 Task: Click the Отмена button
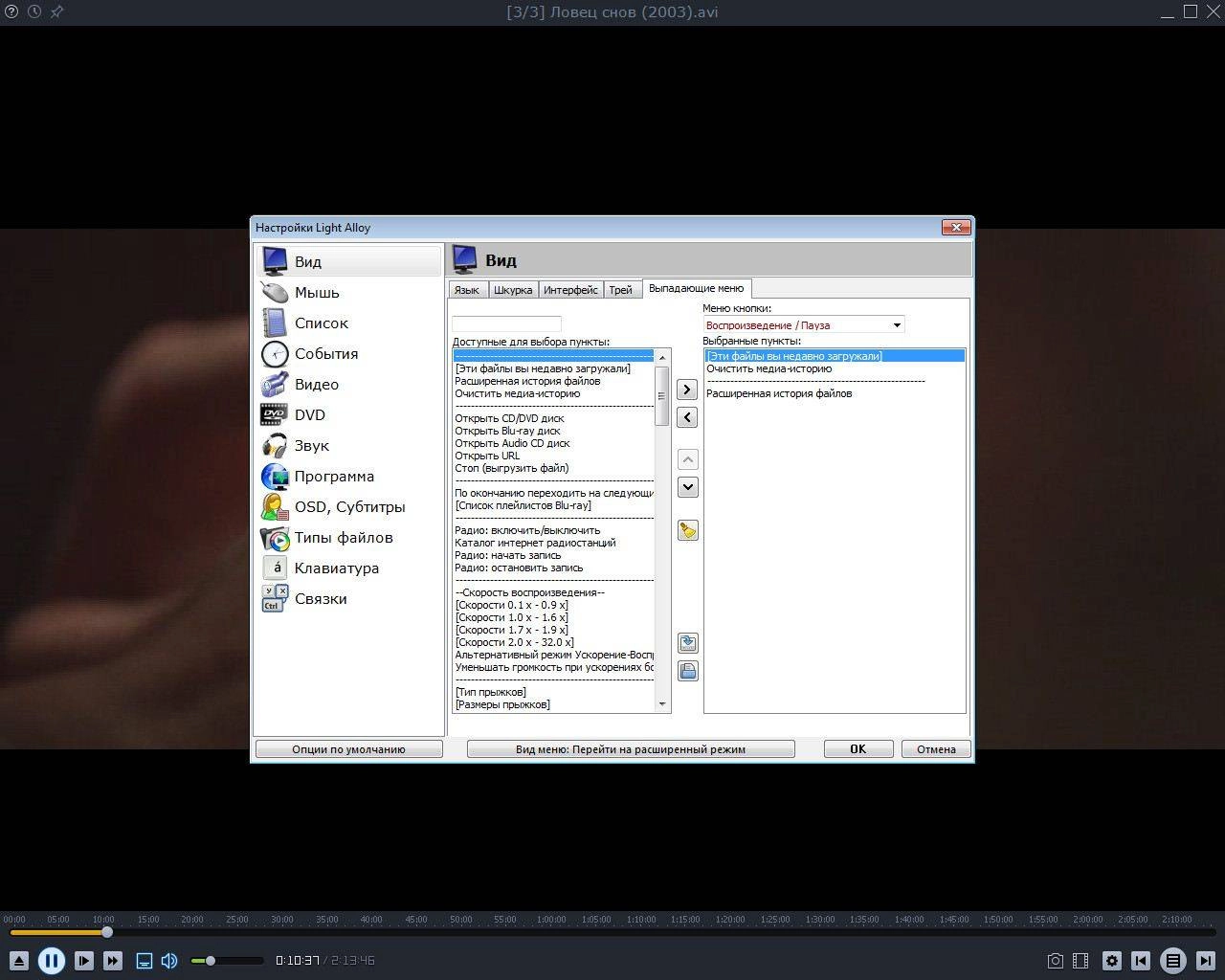pyautogui.click(x=936, y=749)
